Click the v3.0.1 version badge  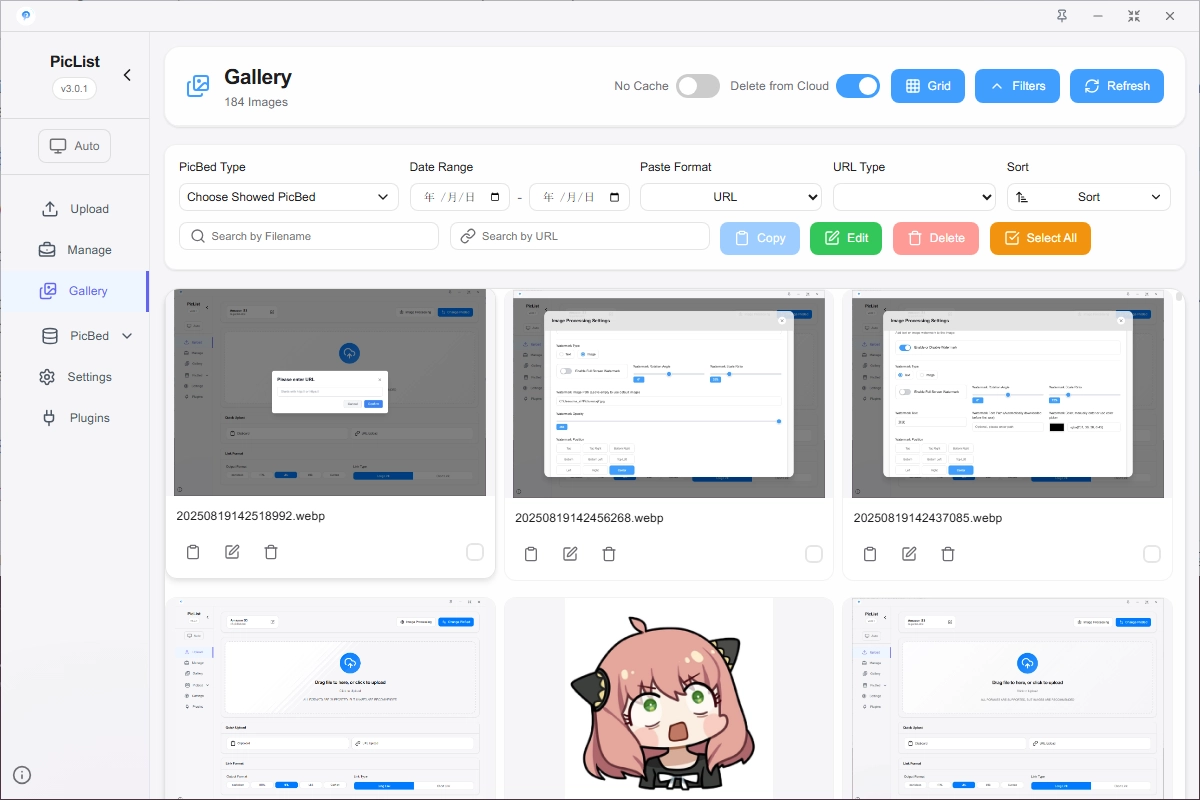click(x=75, y=88)
